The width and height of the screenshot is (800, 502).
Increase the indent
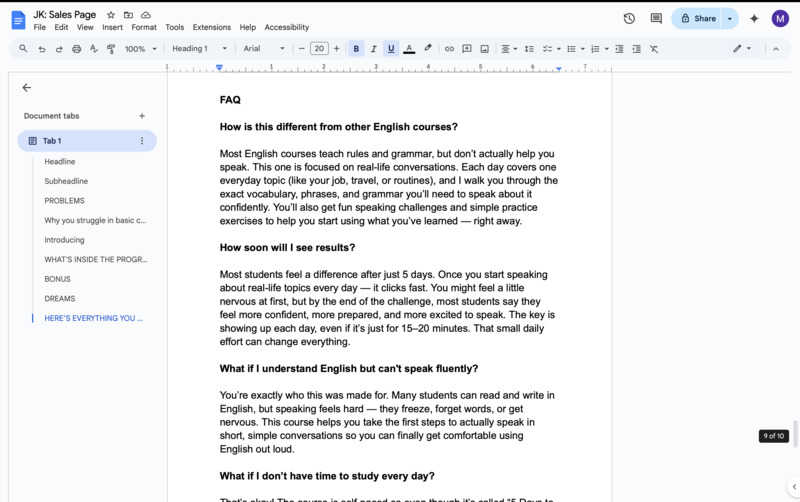click(x=637, y=49)
